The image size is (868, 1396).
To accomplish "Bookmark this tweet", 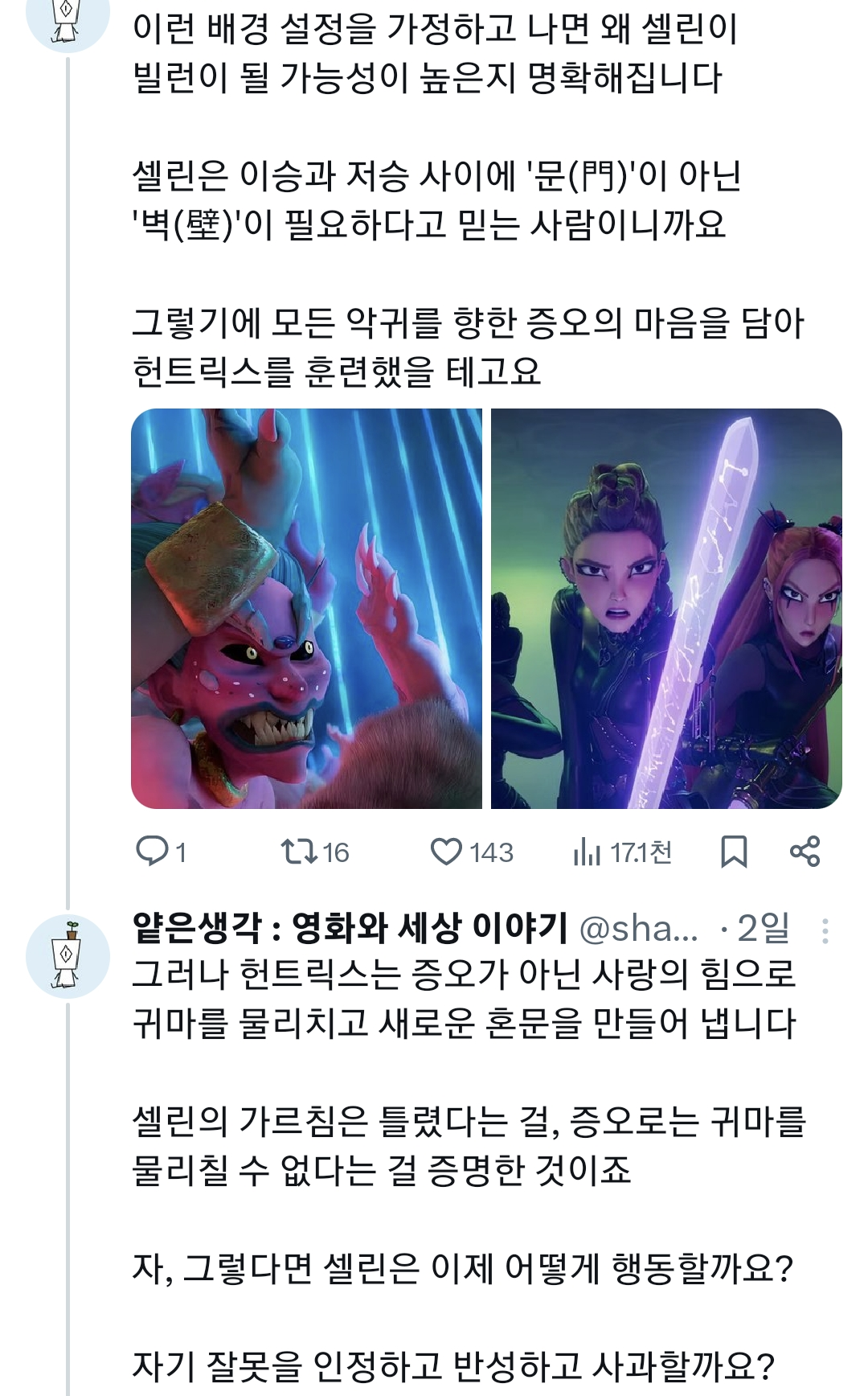I will (x=733, y=852).
